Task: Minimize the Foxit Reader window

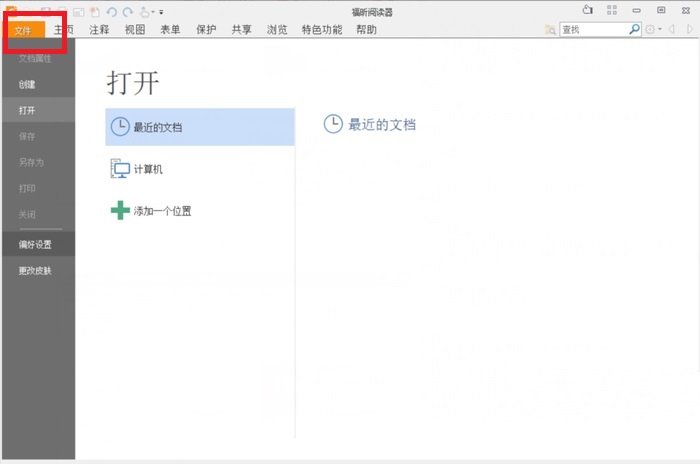Action: [x=637, y=10]
